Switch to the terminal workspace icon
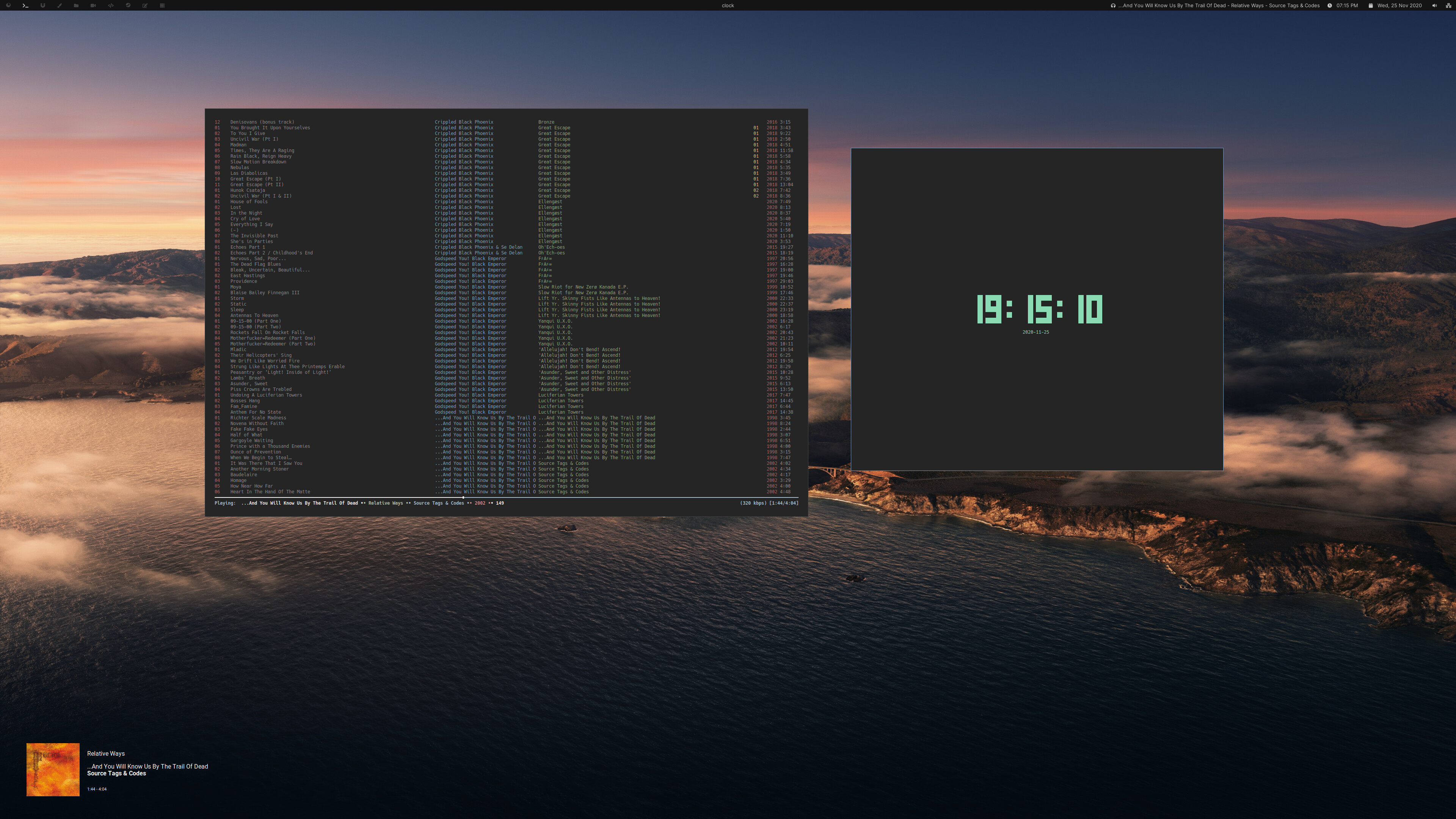The width and height of the screenshot is (1456, 819). click(25, 6)
